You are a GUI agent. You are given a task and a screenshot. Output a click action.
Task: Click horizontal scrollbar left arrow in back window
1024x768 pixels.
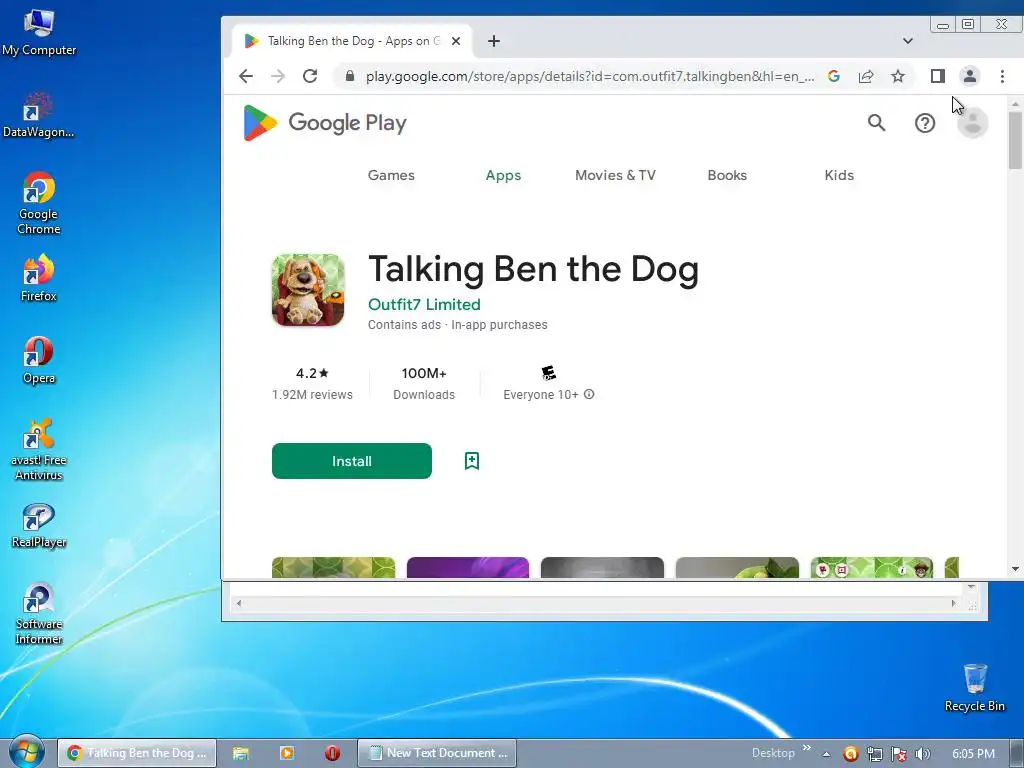point(239,603)
